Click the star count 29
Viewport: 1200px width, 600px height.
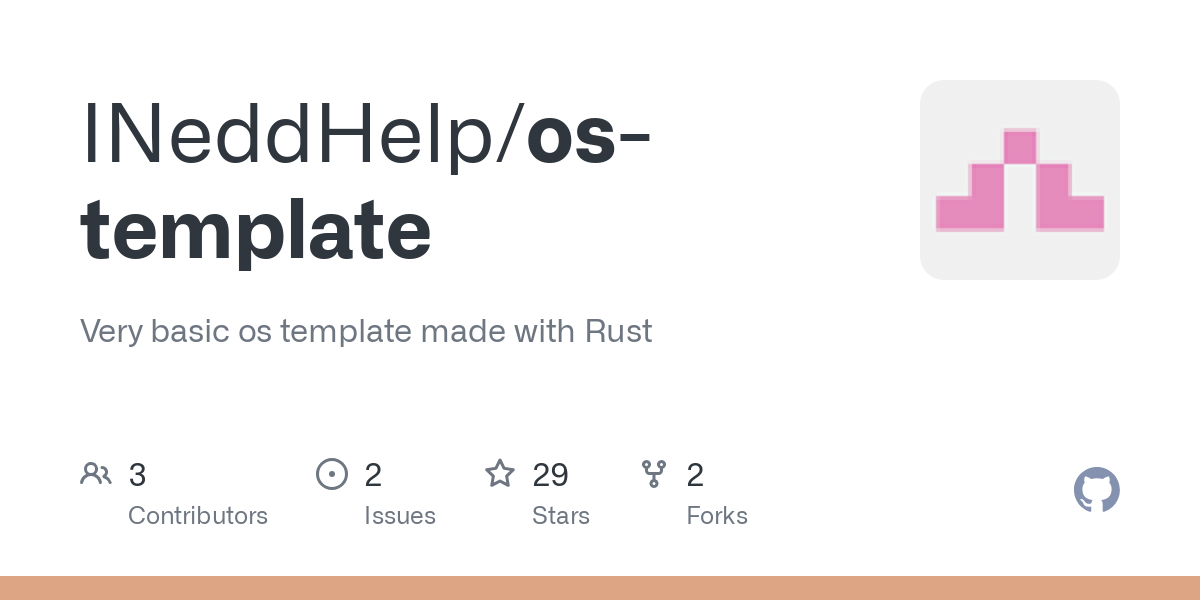click(551, 475)
